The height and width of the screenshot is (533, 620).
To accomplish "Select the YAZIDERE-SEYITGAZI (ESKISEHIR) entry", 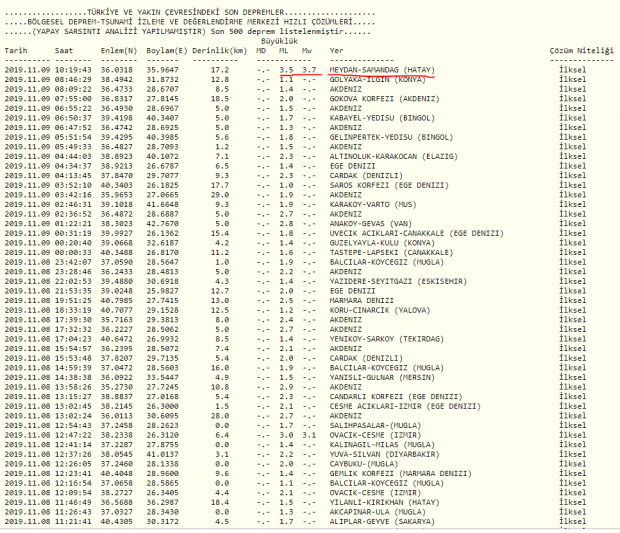I will pyautogui.click(x=398, y=281).
